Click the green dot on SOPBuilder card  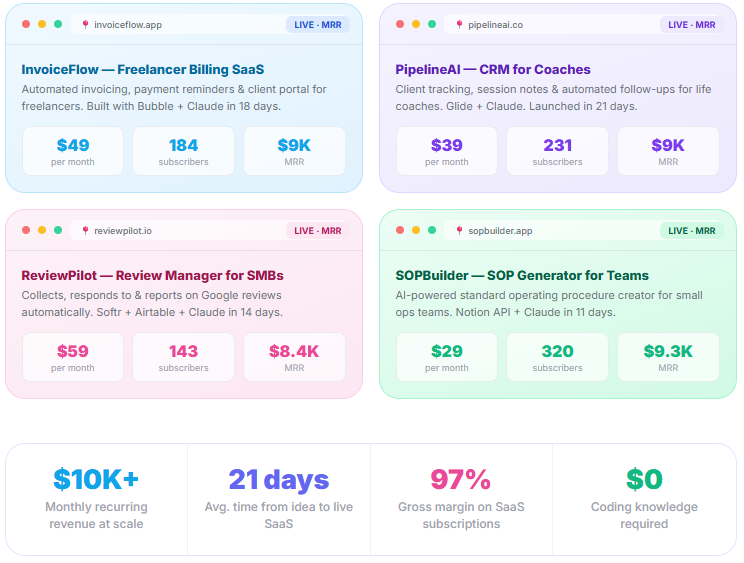[432, 230]
